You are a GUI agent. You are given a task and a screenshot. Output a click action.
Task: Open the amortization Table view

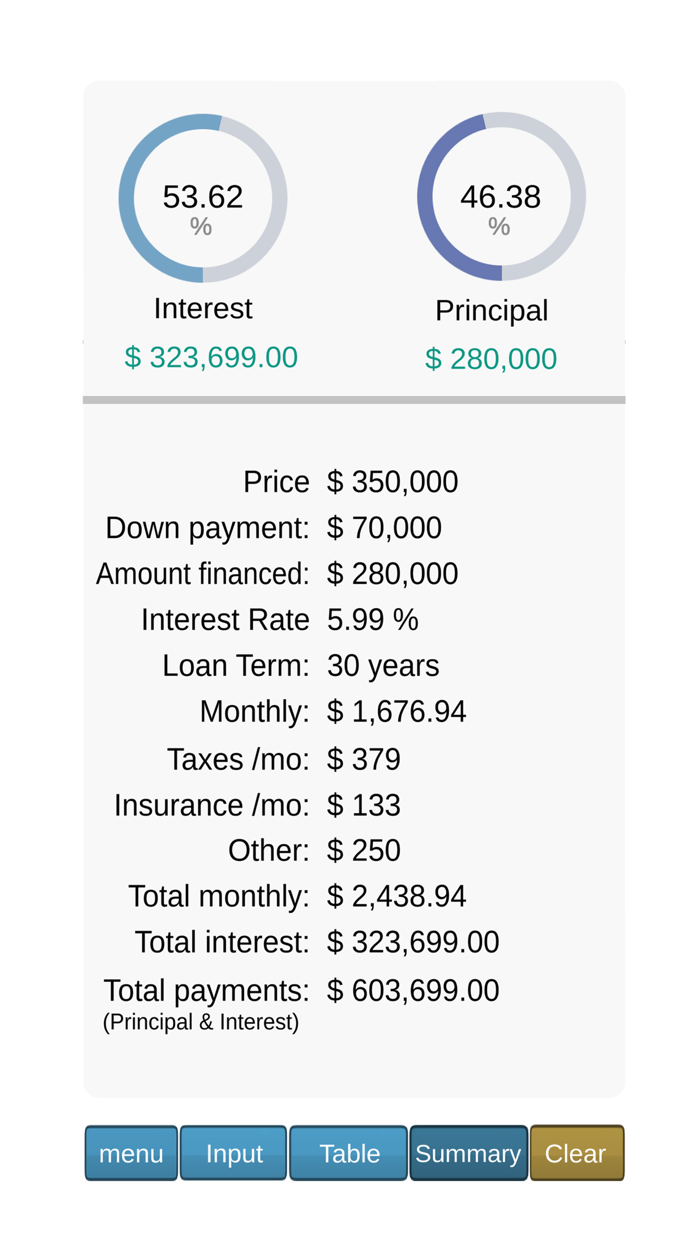click(x=348, y=1153)
